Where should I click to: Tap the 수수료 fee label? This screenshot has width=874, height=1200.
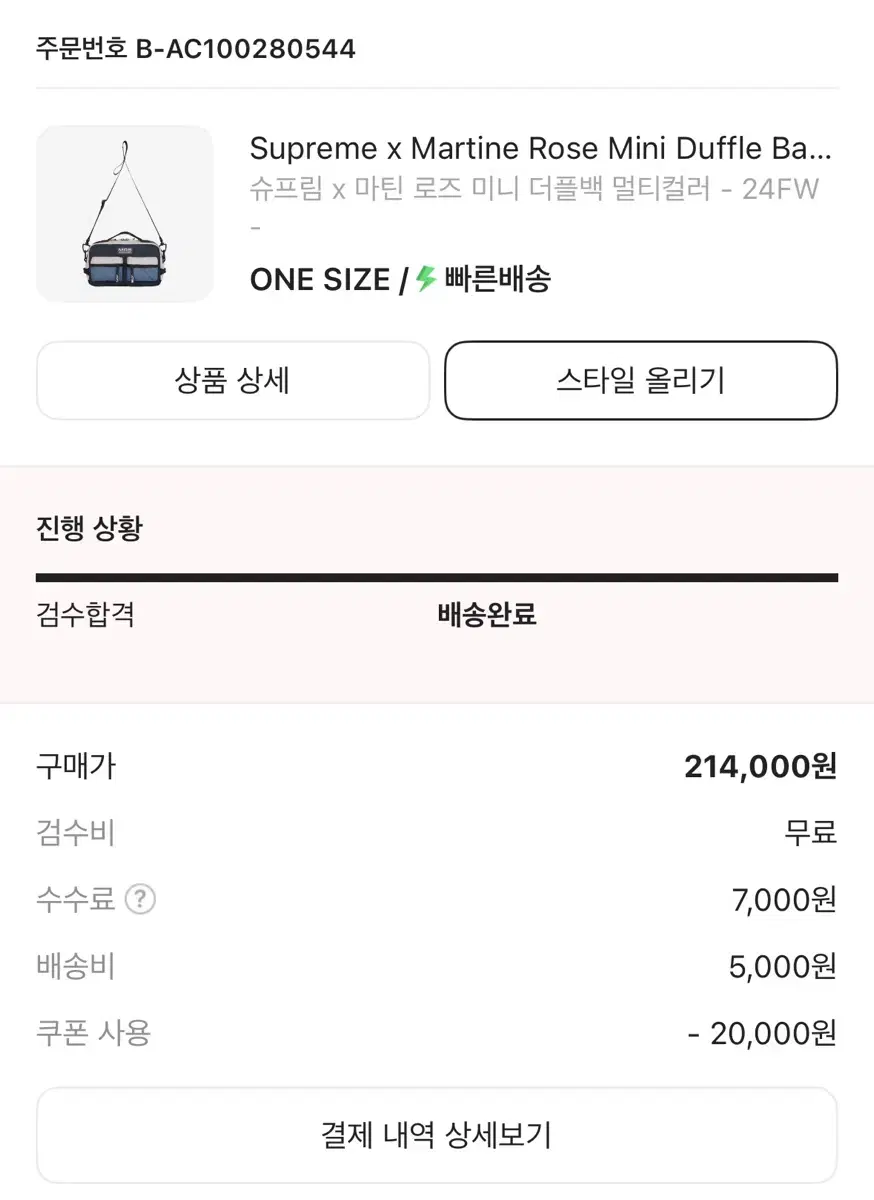click(x=75, y=900)
